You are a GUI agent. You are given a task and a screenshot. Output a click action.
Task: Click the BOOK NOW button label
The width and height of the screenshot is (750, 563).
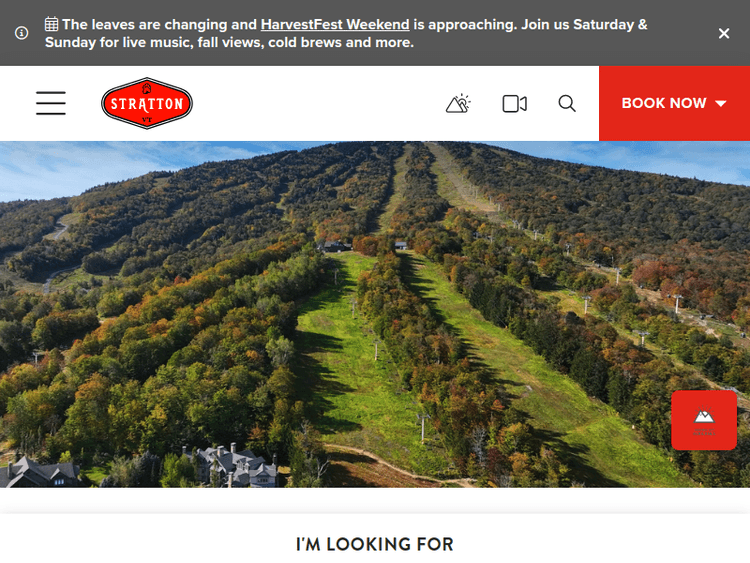(x=664, y=103)
